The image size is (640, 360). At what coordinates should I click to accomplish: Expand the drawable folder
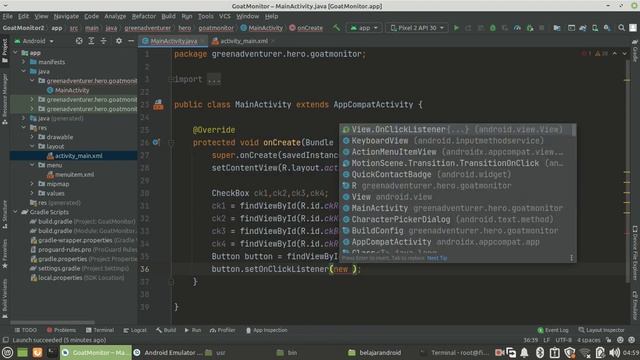coord(32,137)
